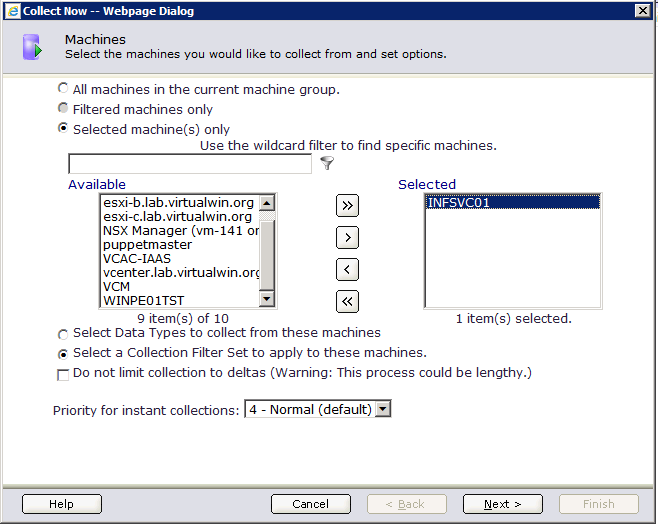Close the Collect Now dialog
658x528 pixels.
coord(642,10)
